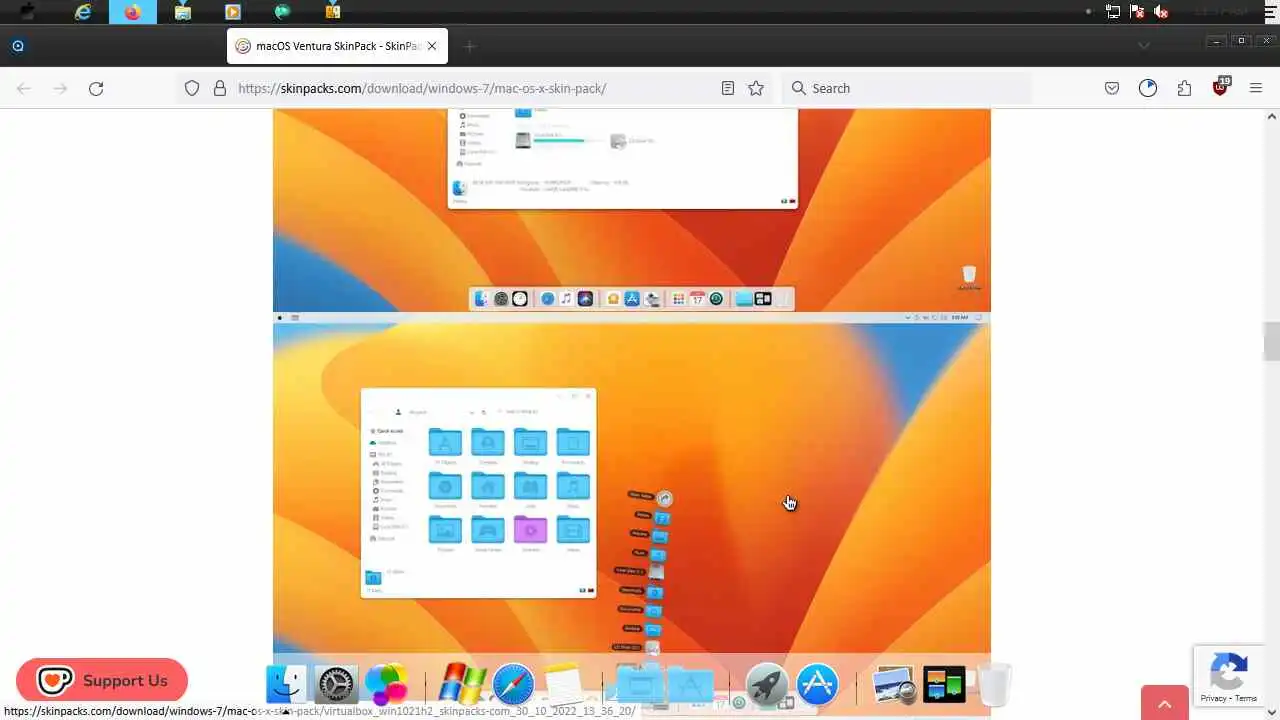Open the upper Ventura desktop screenshot
This screenshot has height=720, width=1280.
point(632,210)
